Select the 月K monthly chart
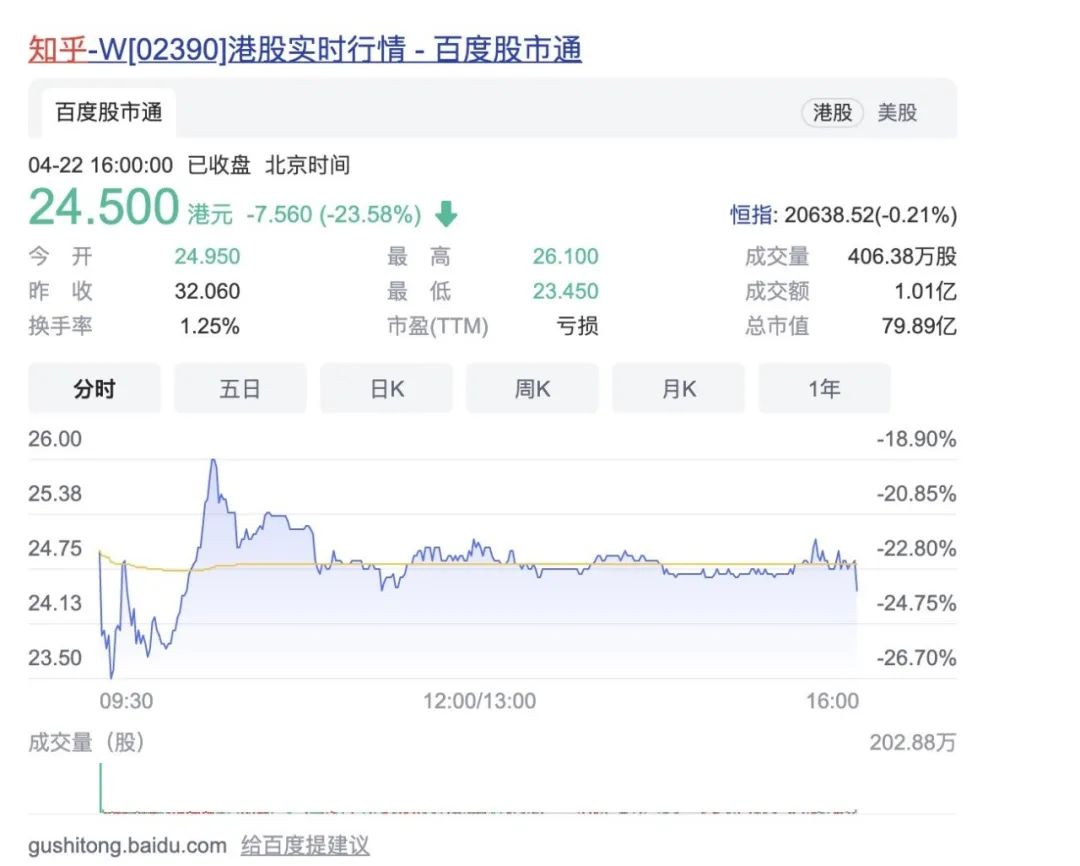 coord(678,389)
